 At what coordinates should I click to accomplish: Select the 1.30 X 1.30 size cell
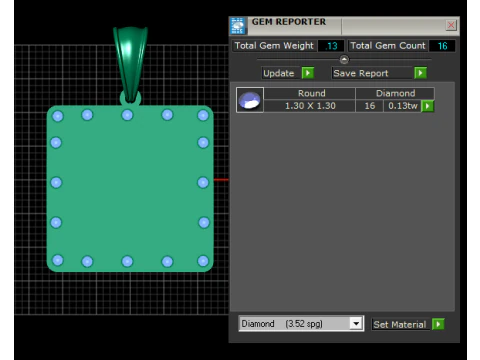(310, 106)
